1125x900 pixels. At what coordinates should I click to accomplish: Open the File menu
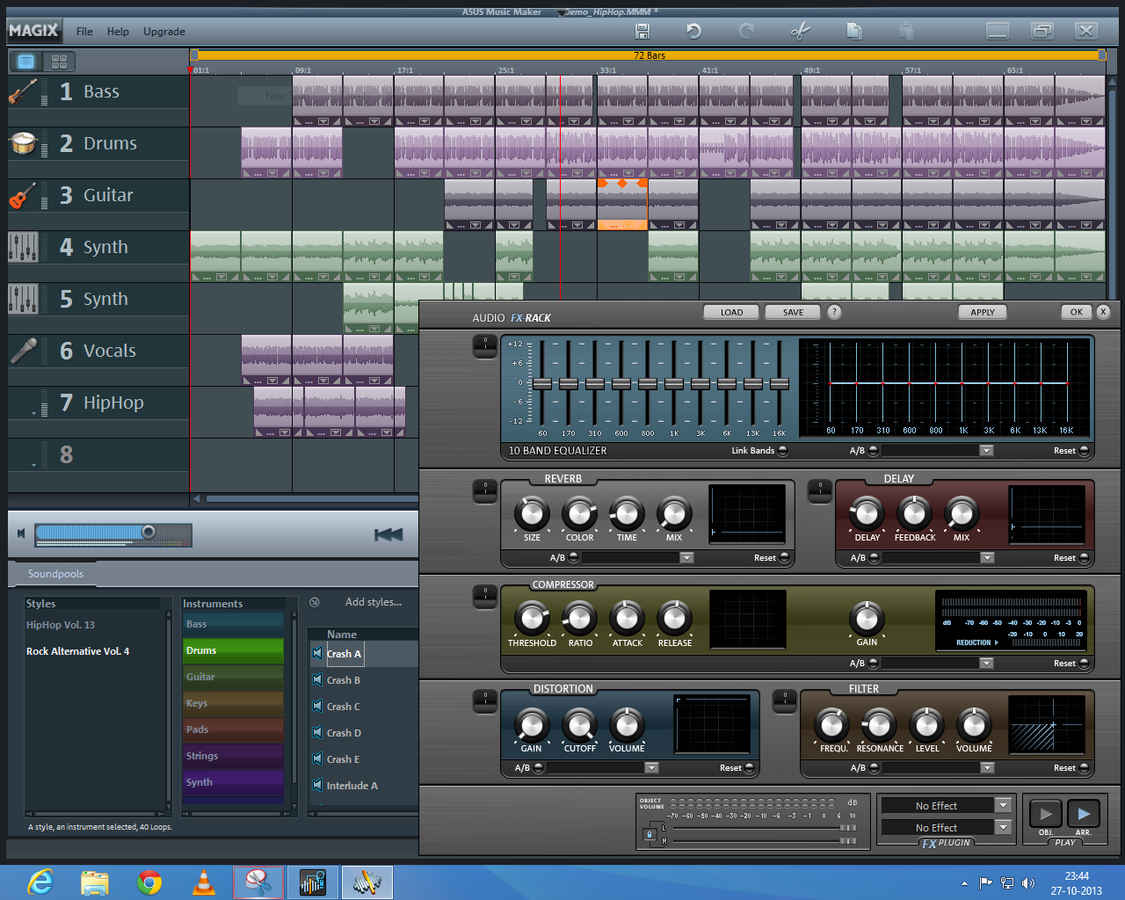click(85, 32)
